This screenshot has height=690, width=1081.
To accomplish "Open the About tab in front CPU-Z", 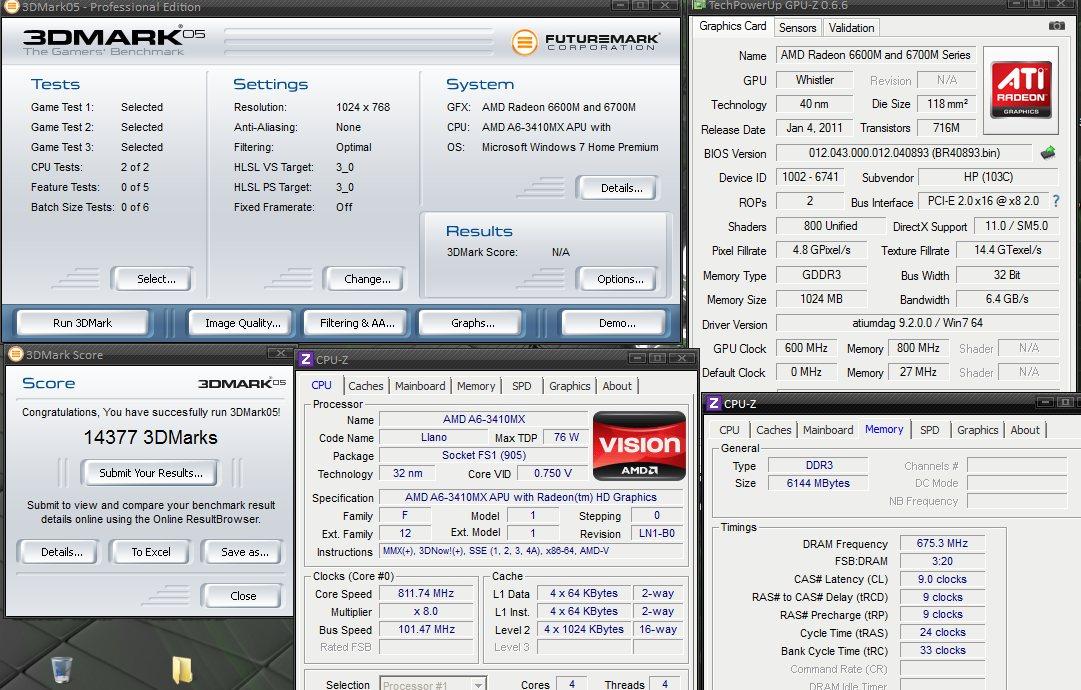I will (617, 386).
